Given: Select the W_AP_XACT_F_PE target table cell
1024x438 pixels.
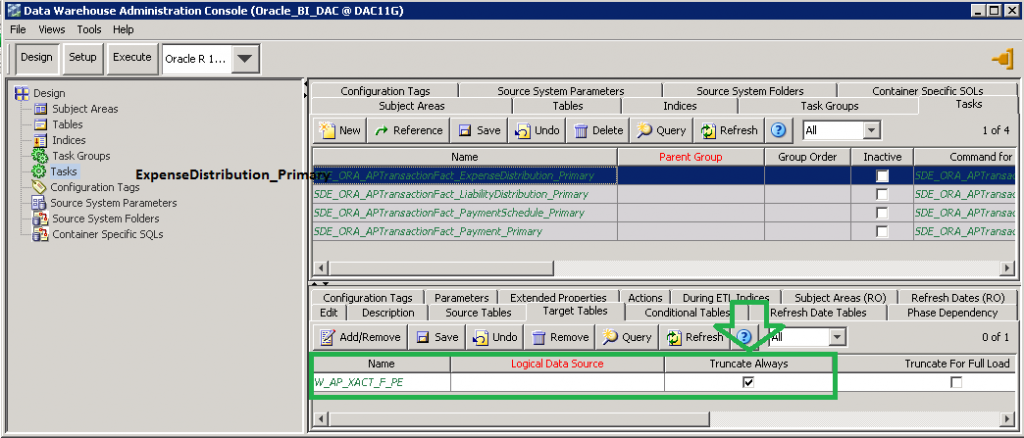Looking at the screenshot, I should [382, 383].
